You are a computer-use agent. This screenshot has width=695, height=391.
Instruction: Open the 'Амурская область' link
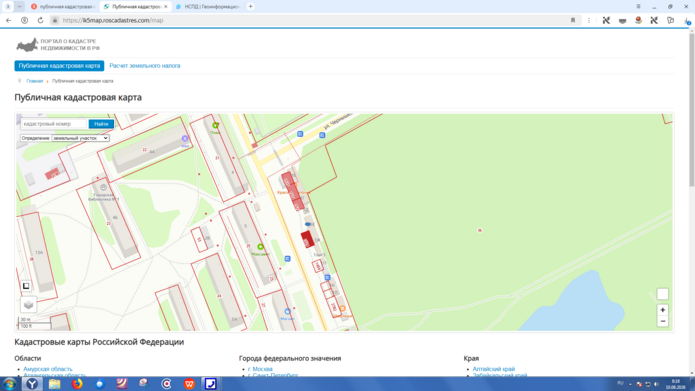tap(47, 369)
